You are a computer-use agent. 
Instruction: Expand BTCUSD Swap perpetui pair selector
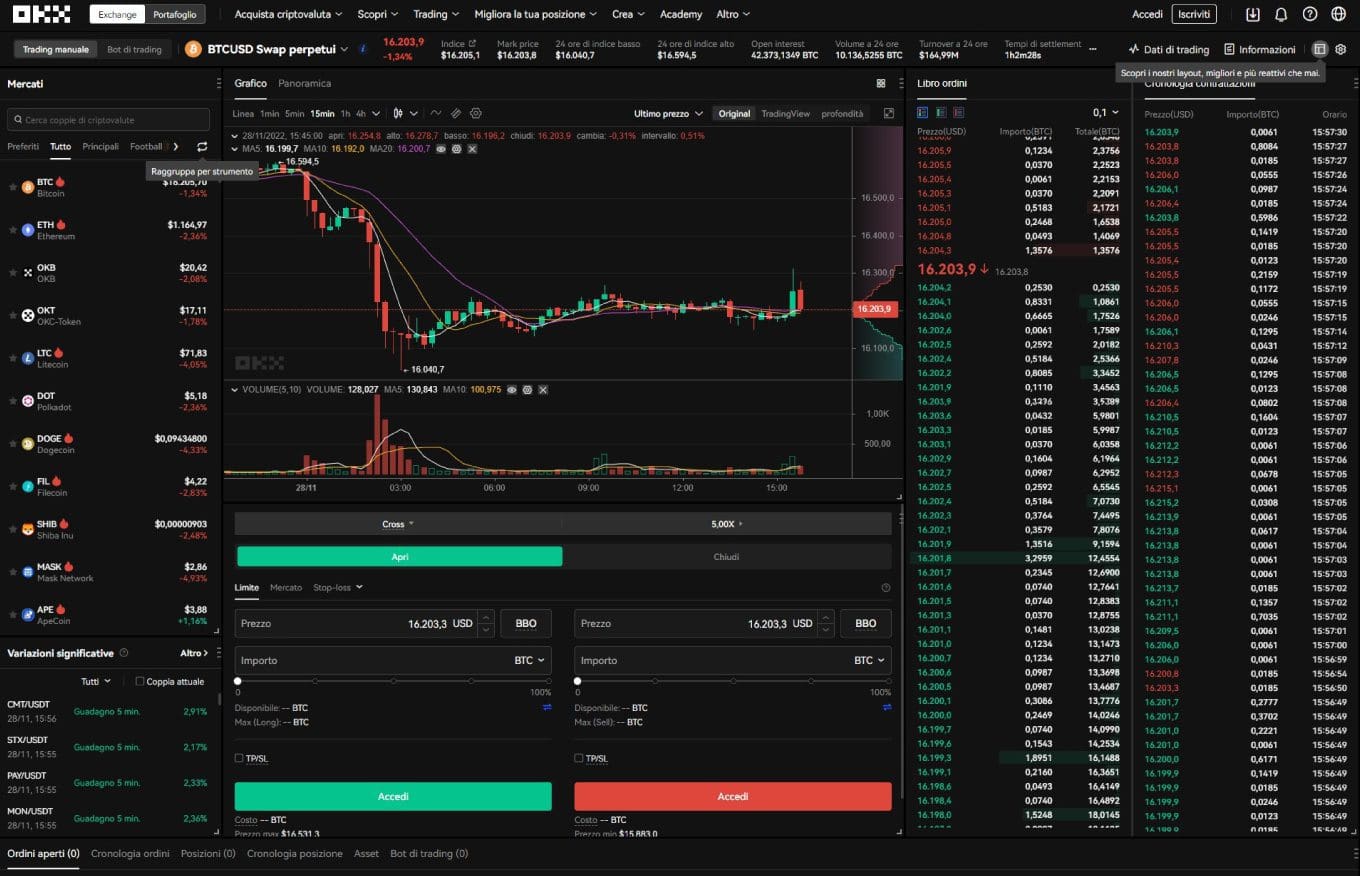[345, 49]
